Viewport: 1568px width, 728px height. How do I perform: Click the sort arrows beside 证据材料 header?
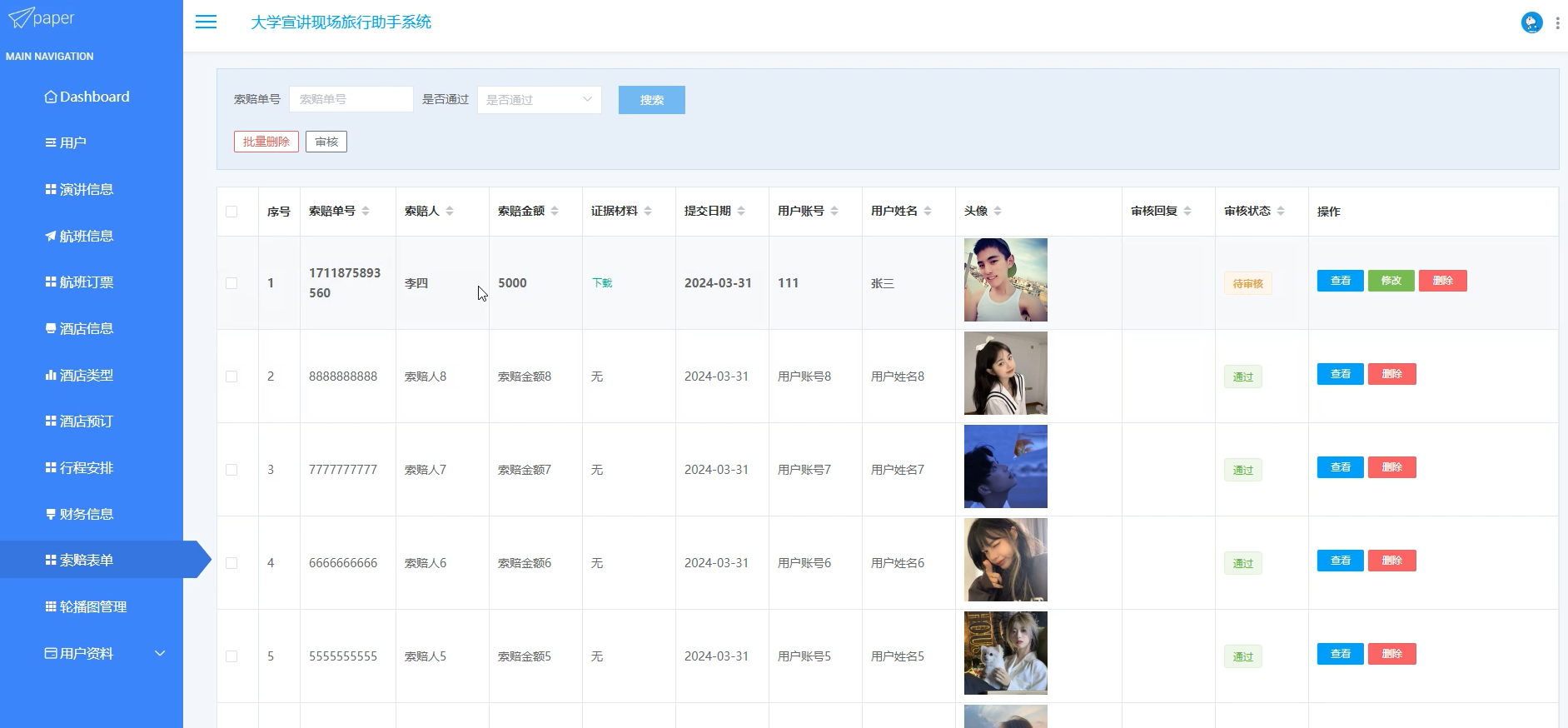click(x=648, y=212)
